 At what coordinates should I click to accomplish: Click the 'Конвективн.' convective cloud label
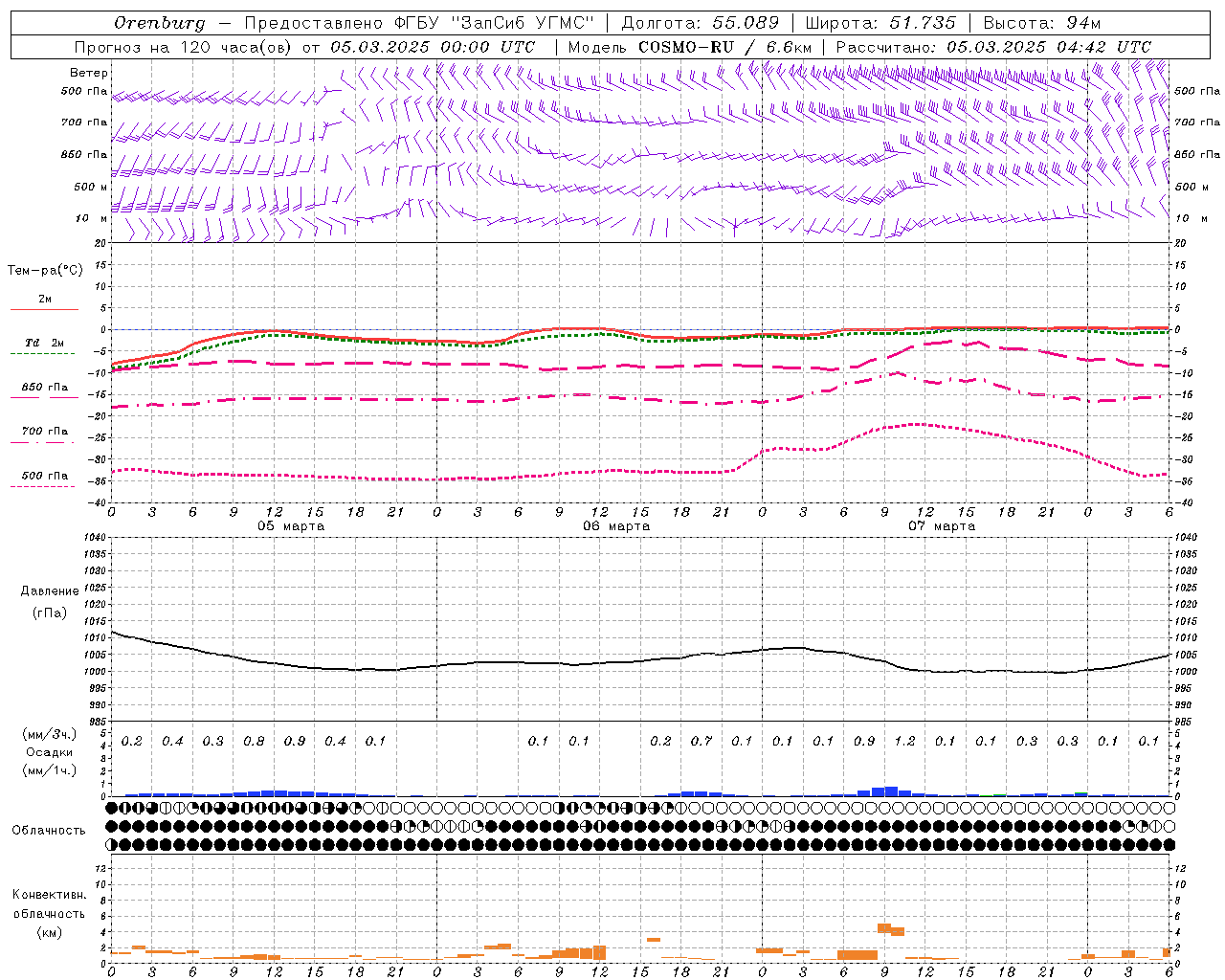(50, 895)
